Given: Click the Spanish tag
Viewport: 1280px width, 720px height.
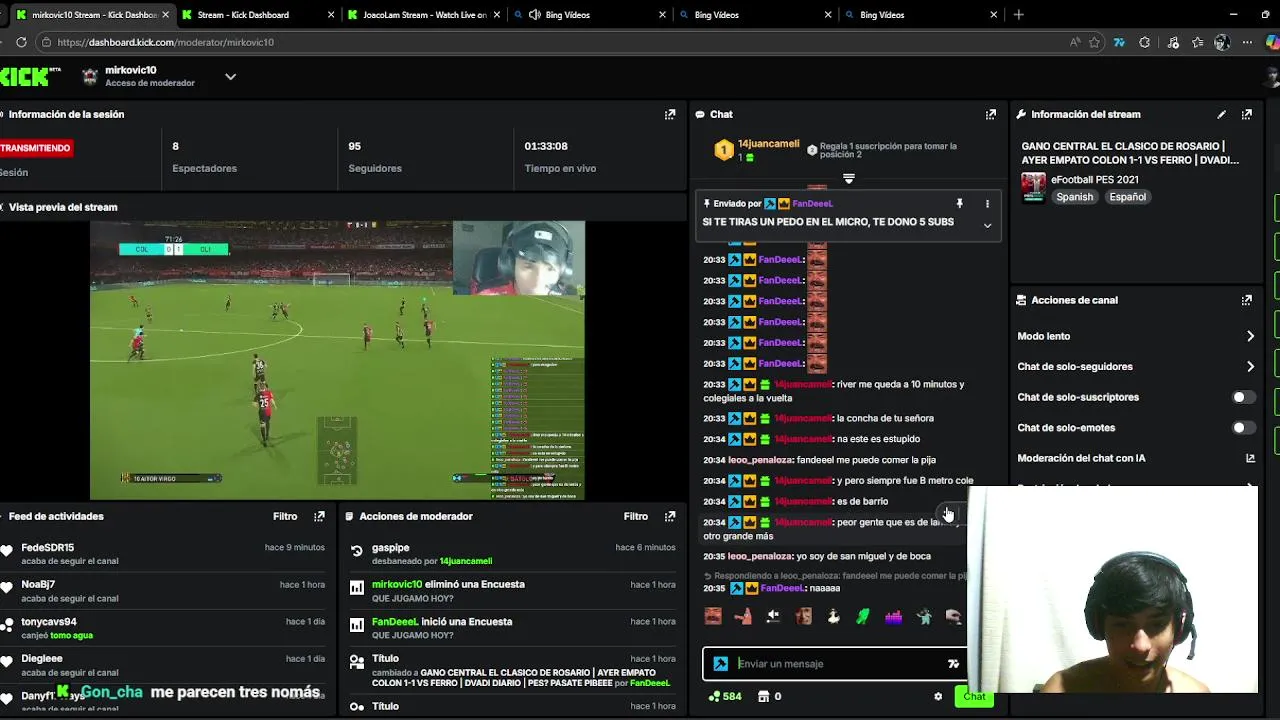Looking at the screenshot, I should pyautogui.click(x=1075, y=197).
